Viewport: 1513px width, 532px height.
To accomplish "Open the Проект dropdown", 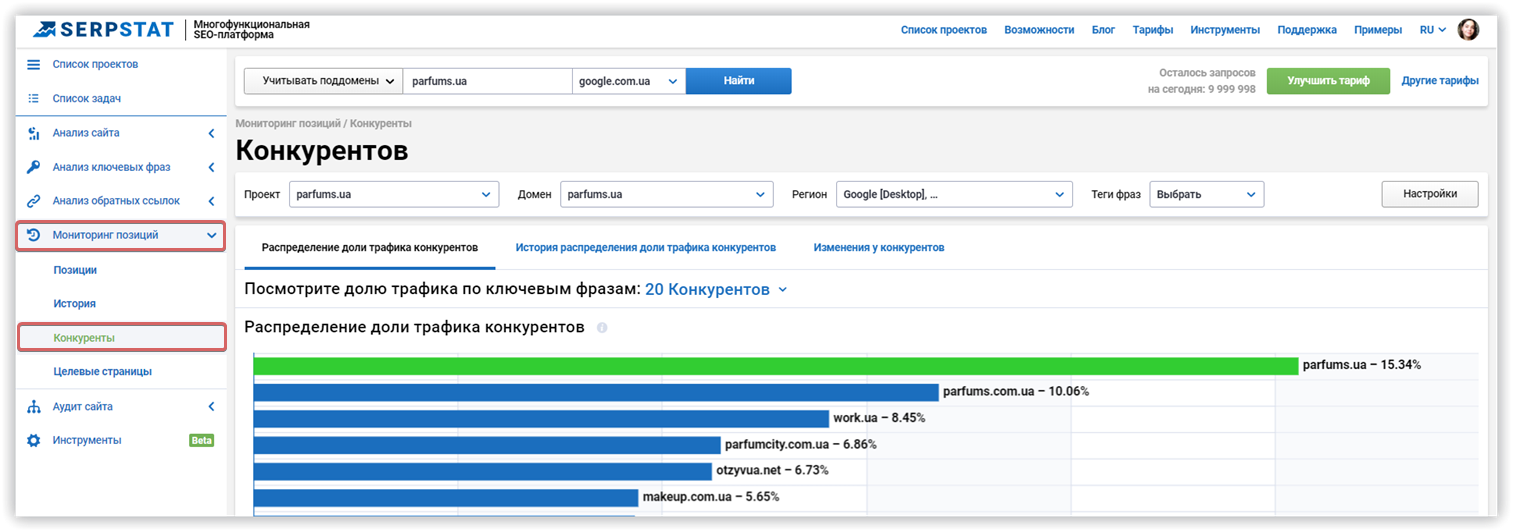I will pos(394,194).
